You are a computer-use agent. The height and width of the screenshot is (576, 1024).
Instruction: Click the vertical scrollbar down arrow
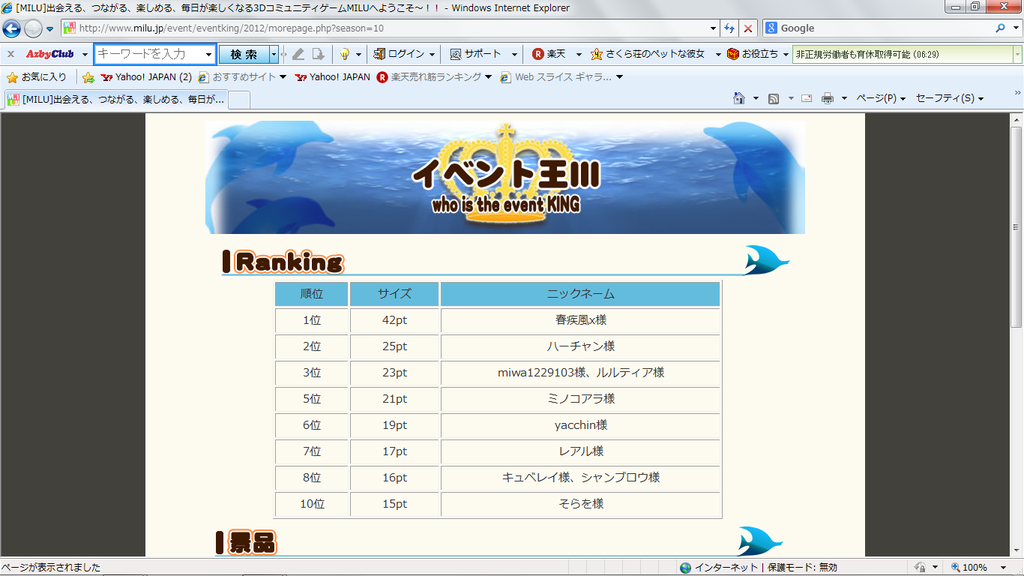click(1016, 549)
